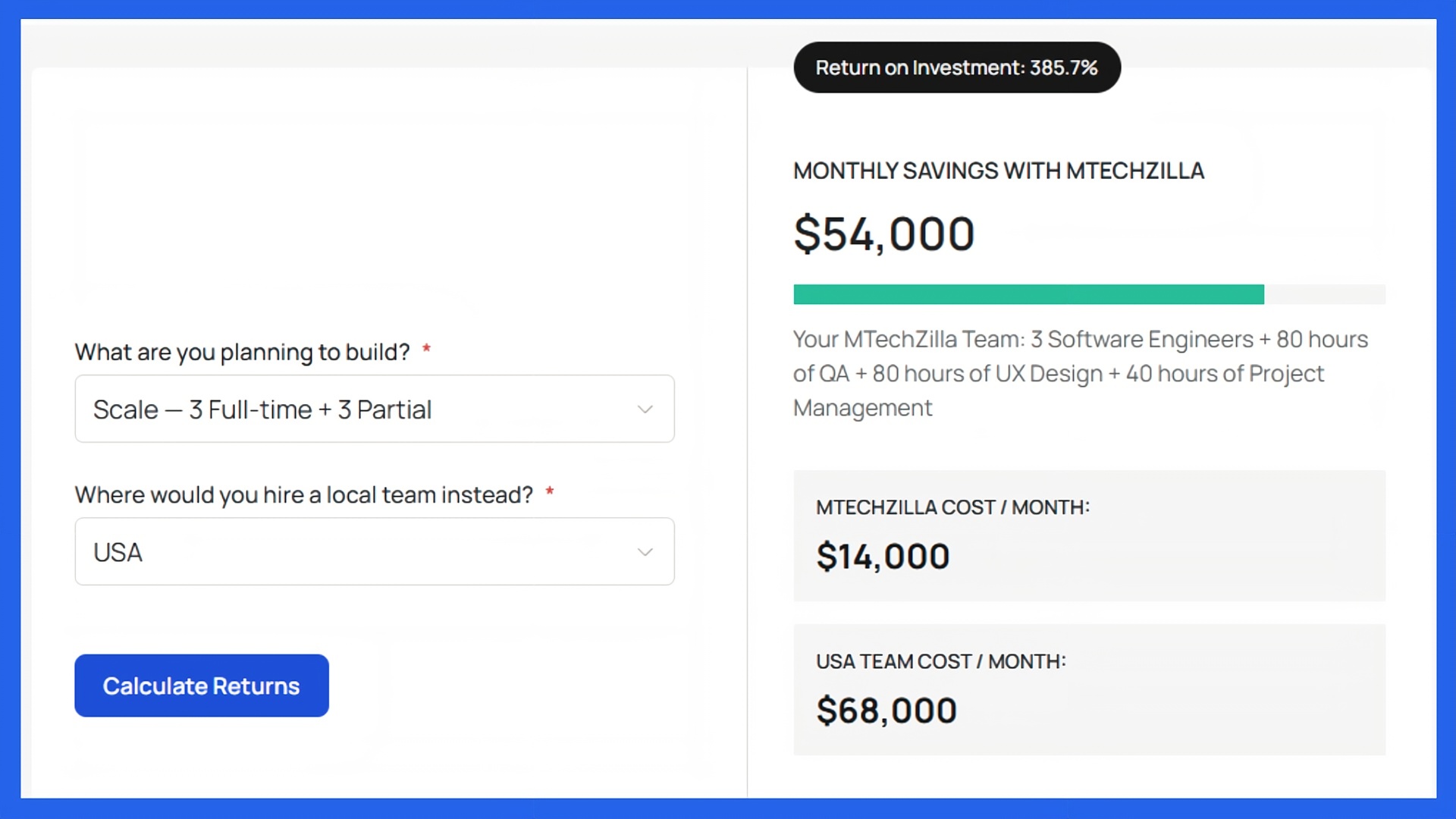This screenshot has height=819, width=1456.
Task: Click the MTechZilla Cost per Month box
Action: (x=1090, y=535)
